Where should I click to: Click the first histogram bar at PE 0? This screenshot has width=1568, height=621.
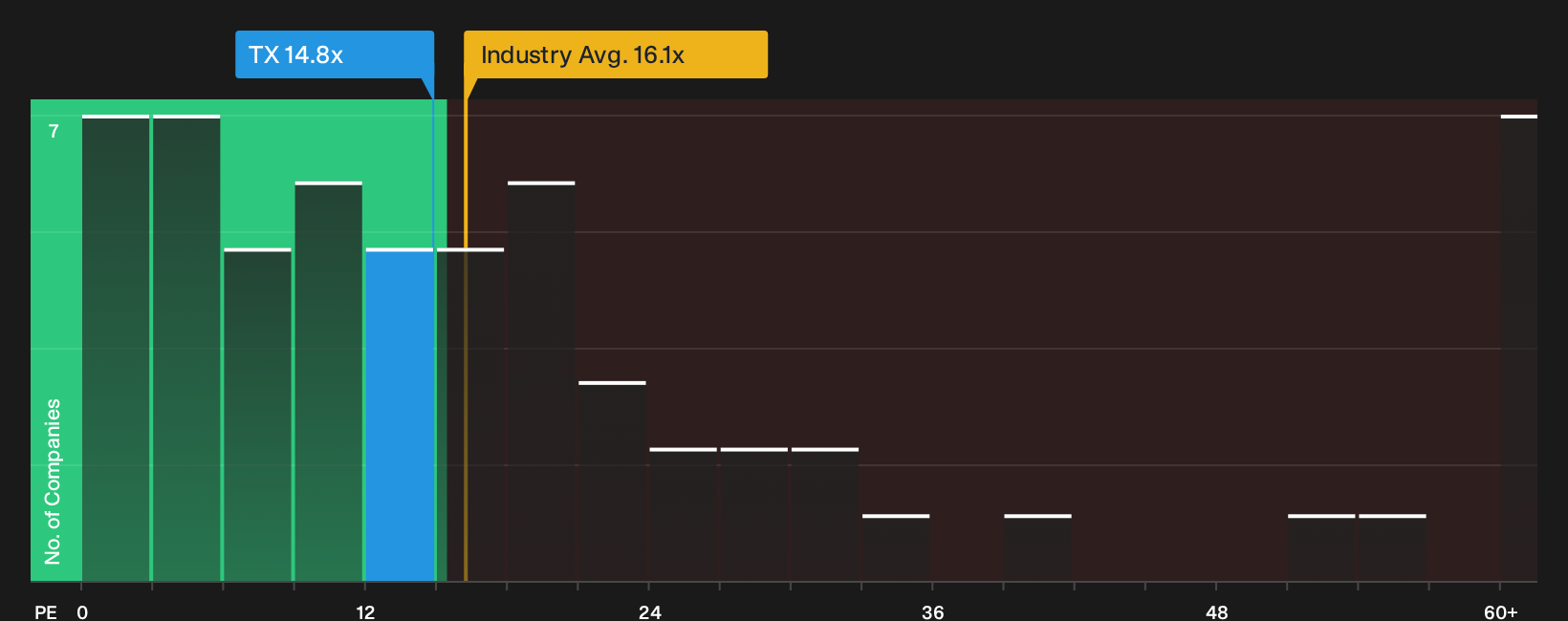(116, 348)
